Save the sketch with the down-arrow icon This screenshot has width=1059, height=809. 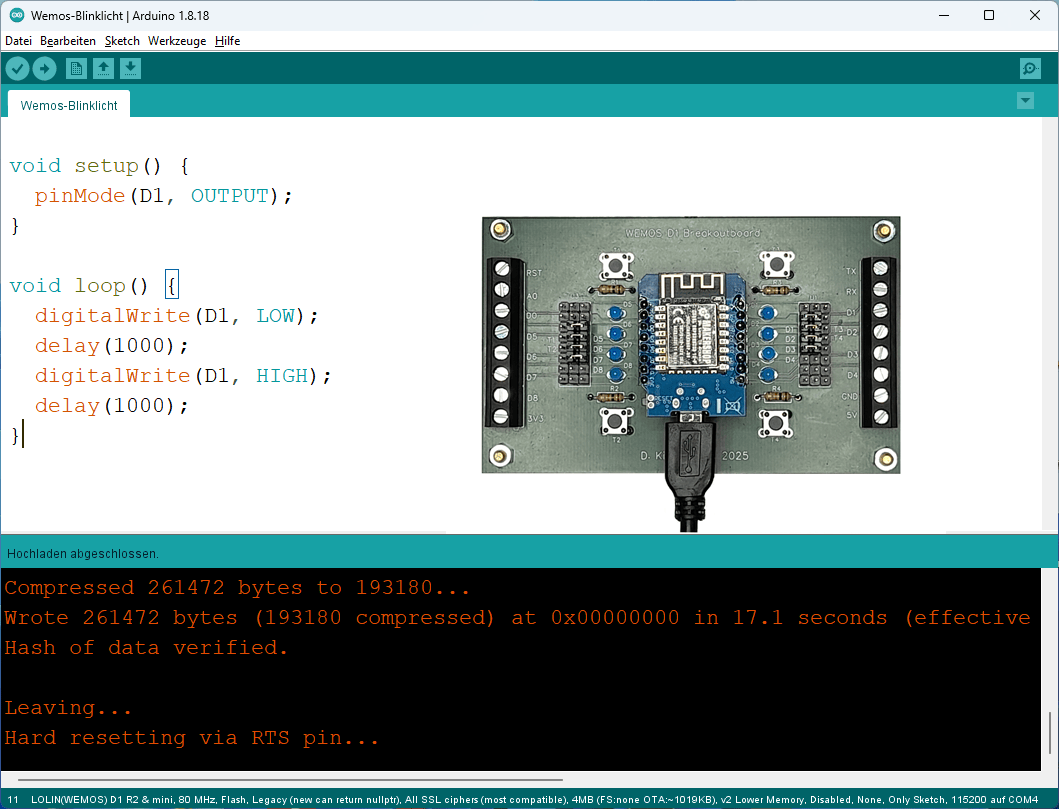point(130,68)
